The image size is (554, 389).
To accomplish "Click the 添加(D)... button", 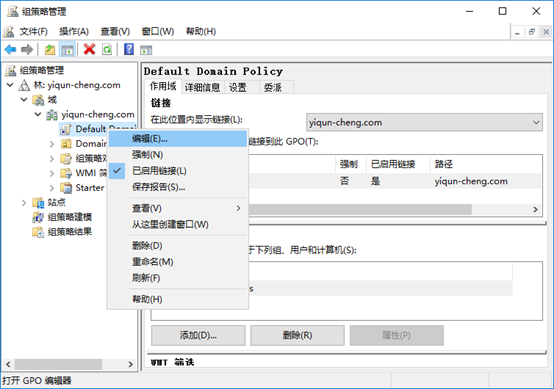I will click(x=198, y=335).
